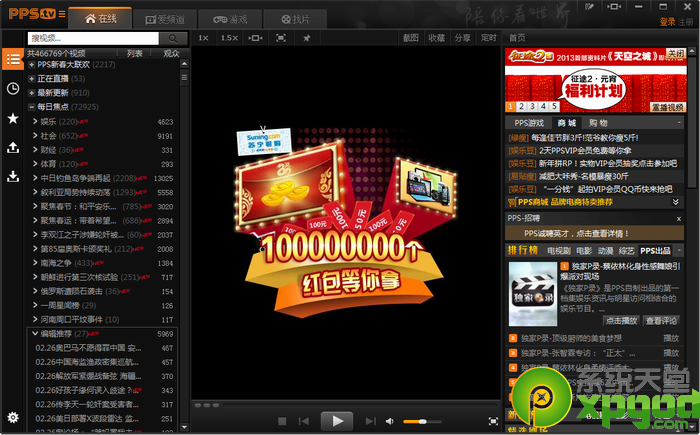Switch to the 购物 tab
This screenshot has width=700, height=435.
tap(598, 123)
